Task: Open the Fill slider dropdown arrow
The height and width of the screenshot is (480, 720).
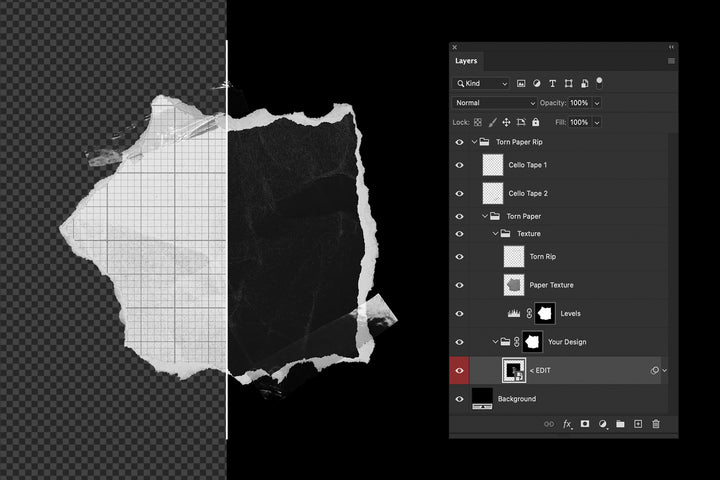Action: pos(597,123)
